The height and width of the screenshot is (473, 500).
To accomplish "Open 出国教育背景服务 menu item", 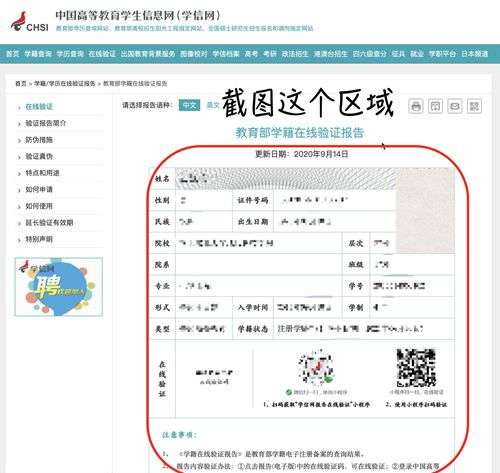I will [x=148, y=54].
